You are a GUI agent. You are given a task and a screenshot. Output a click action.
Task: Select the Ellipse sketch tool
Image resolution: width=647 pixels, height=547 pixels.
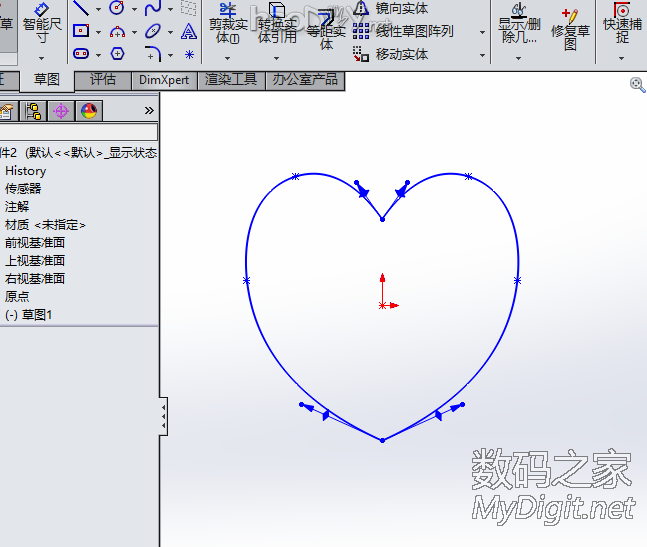click(153, 31)
